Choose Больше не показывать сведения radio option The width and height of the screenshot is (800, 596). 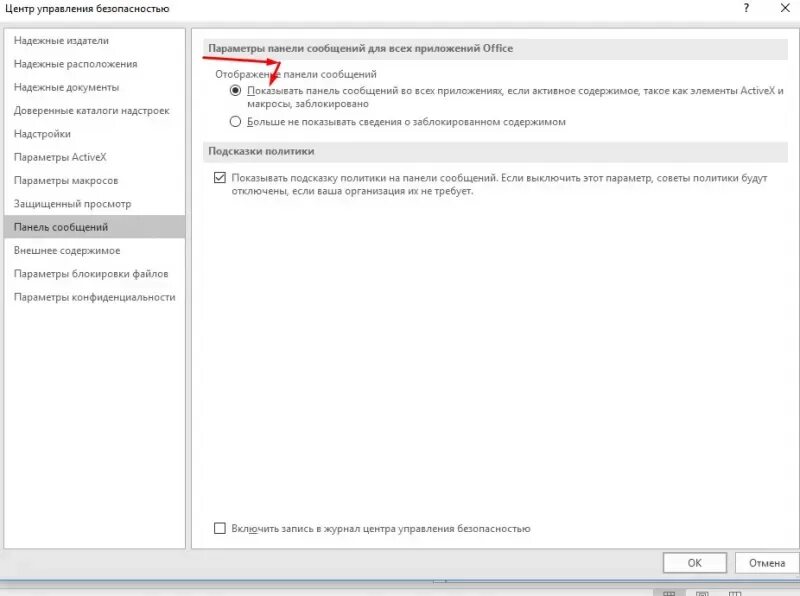235,122
